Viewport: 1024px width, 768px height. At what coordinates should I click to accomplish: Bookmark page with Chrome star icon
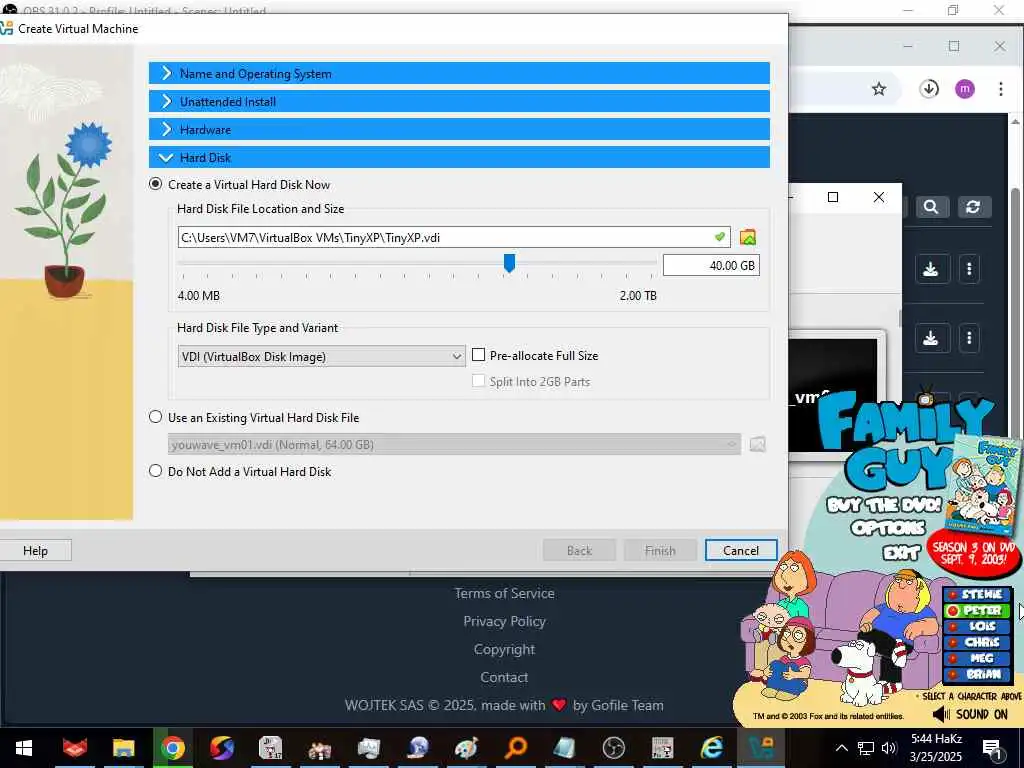(x=879, y=89)
